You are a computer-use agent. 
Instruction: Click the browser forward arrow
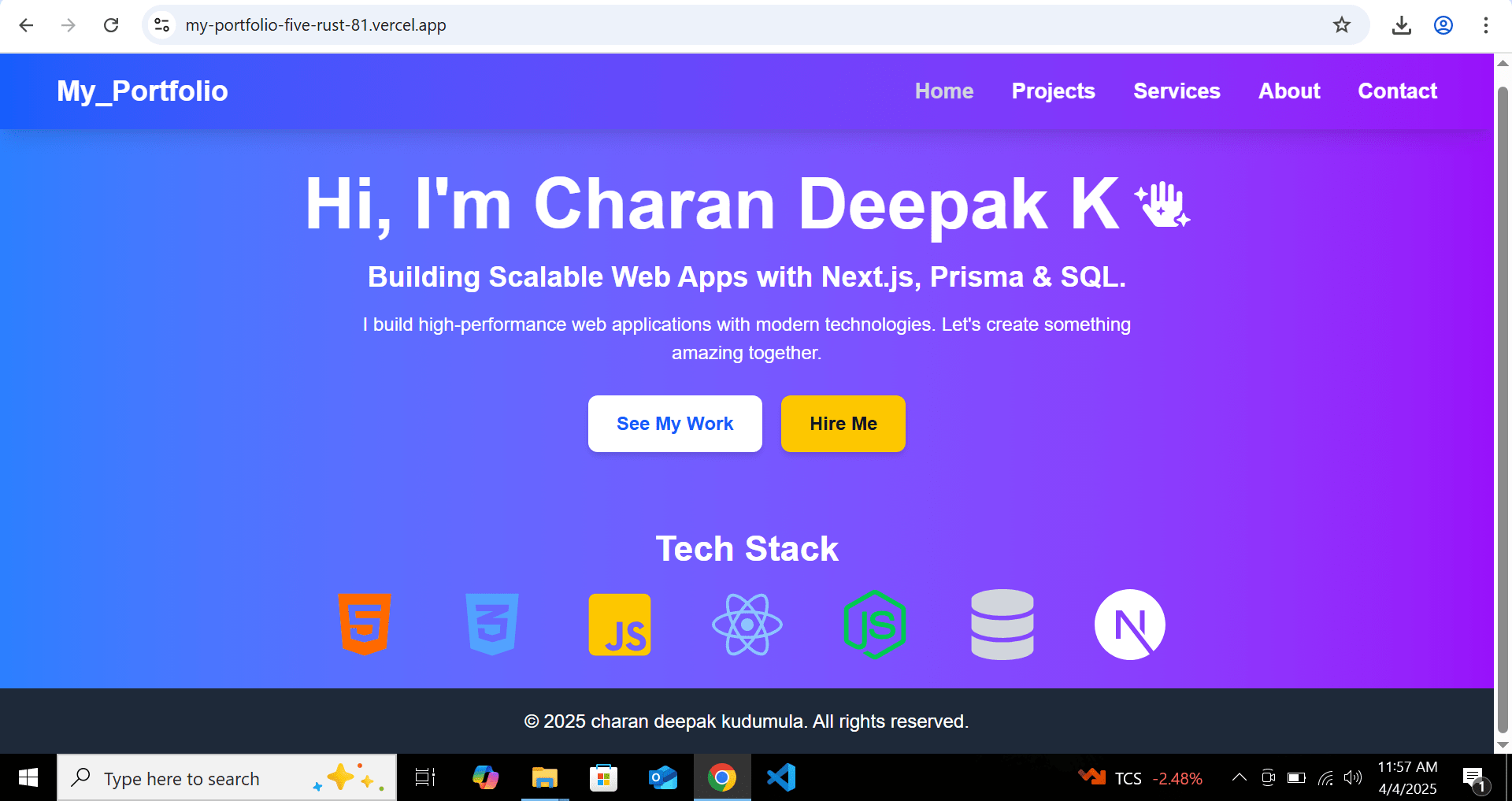coord(69,25)
